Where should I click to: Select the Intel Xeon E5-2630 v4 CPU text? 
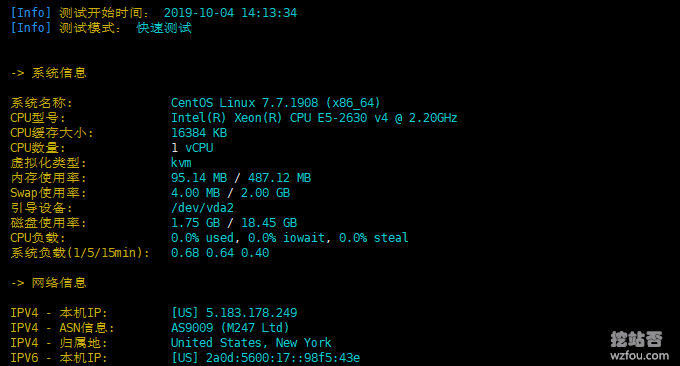314,118
